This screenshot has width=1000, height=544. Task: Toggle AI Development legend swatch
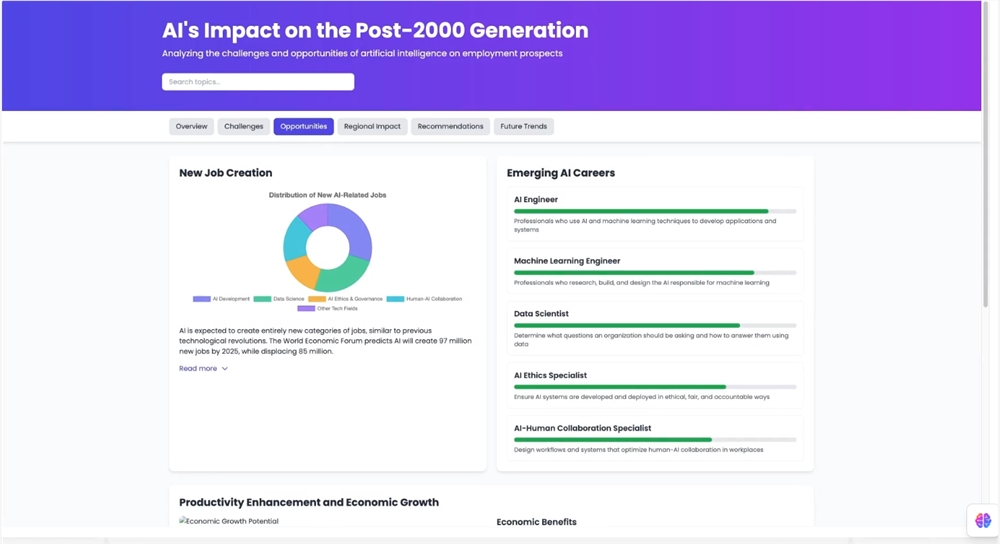pyautogui.click(x=202, y=299)
